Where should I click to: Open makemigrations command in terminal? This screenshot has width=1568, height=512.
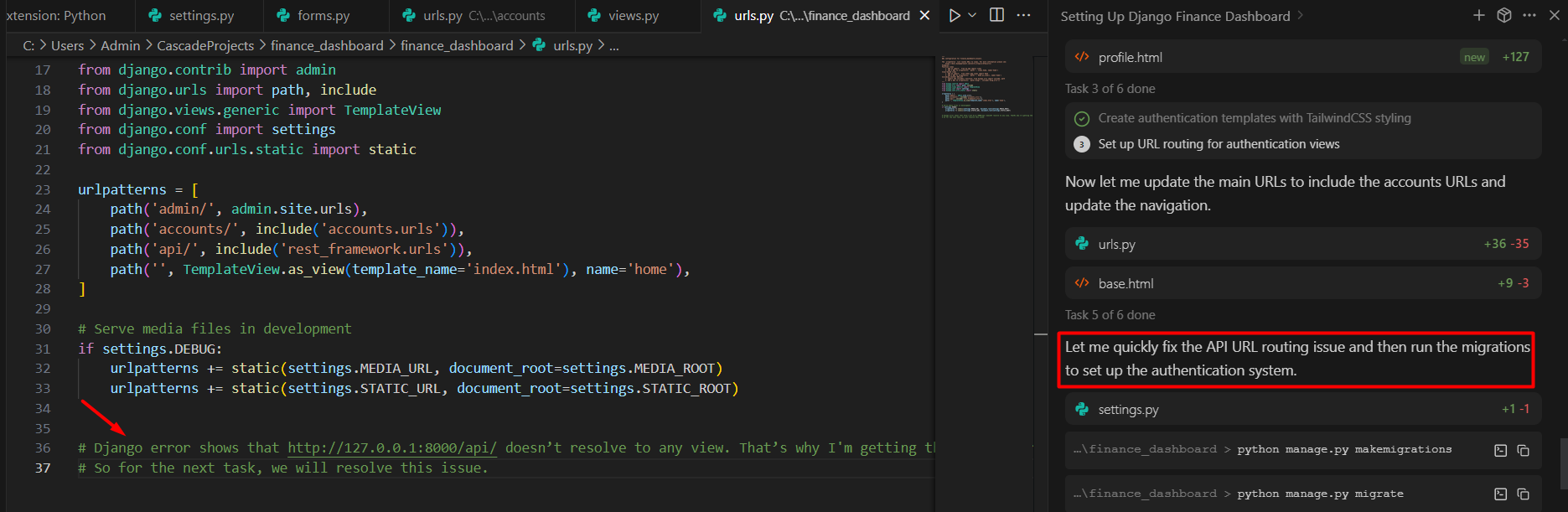[1500, 450]
